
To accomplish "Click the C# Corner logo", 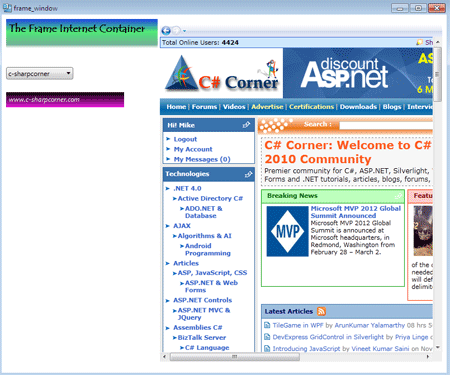I will pyautogui.click(x=222, y=74).
